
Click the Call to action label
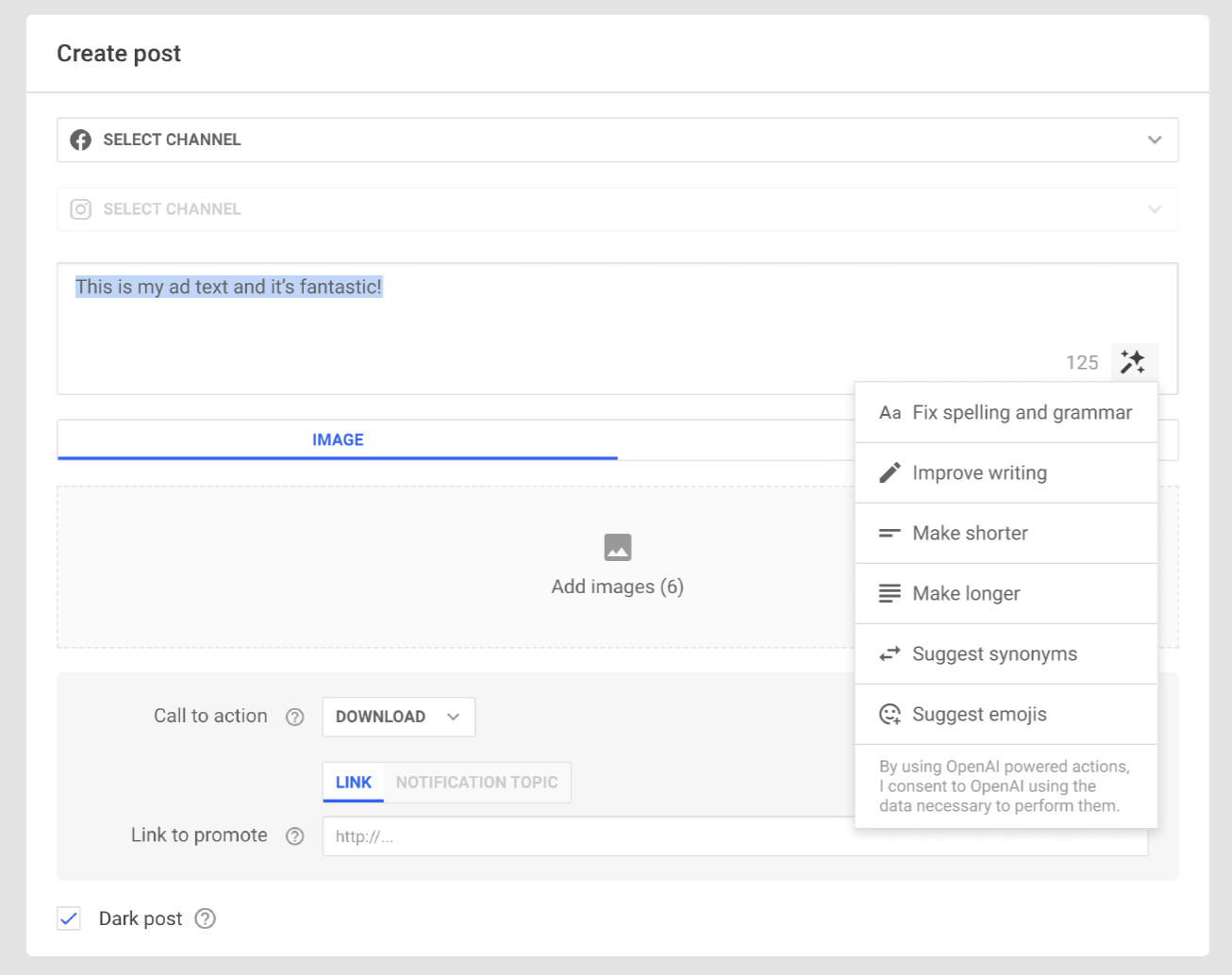pos(210,717)
